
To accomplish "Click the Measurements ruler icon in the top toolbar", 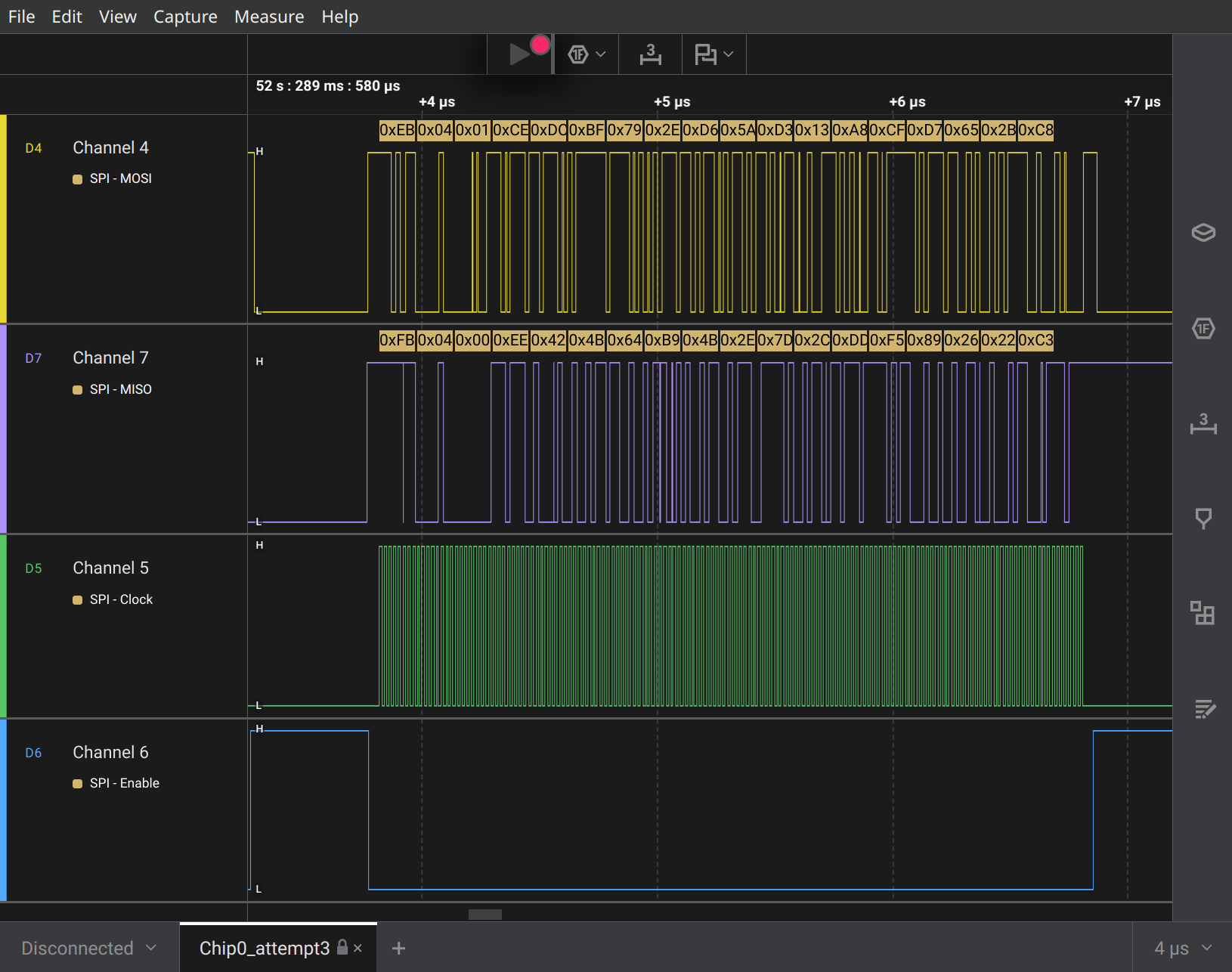I will [x=649, y=54].
